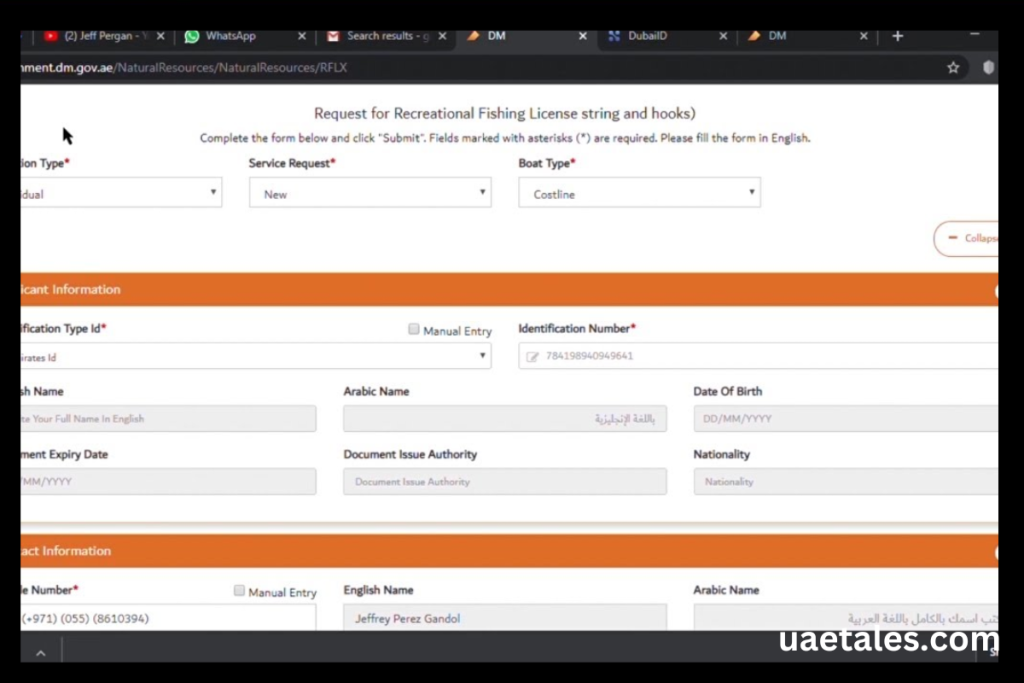
Task: Close the WhatsApp tab
Action: click(302, 36)
